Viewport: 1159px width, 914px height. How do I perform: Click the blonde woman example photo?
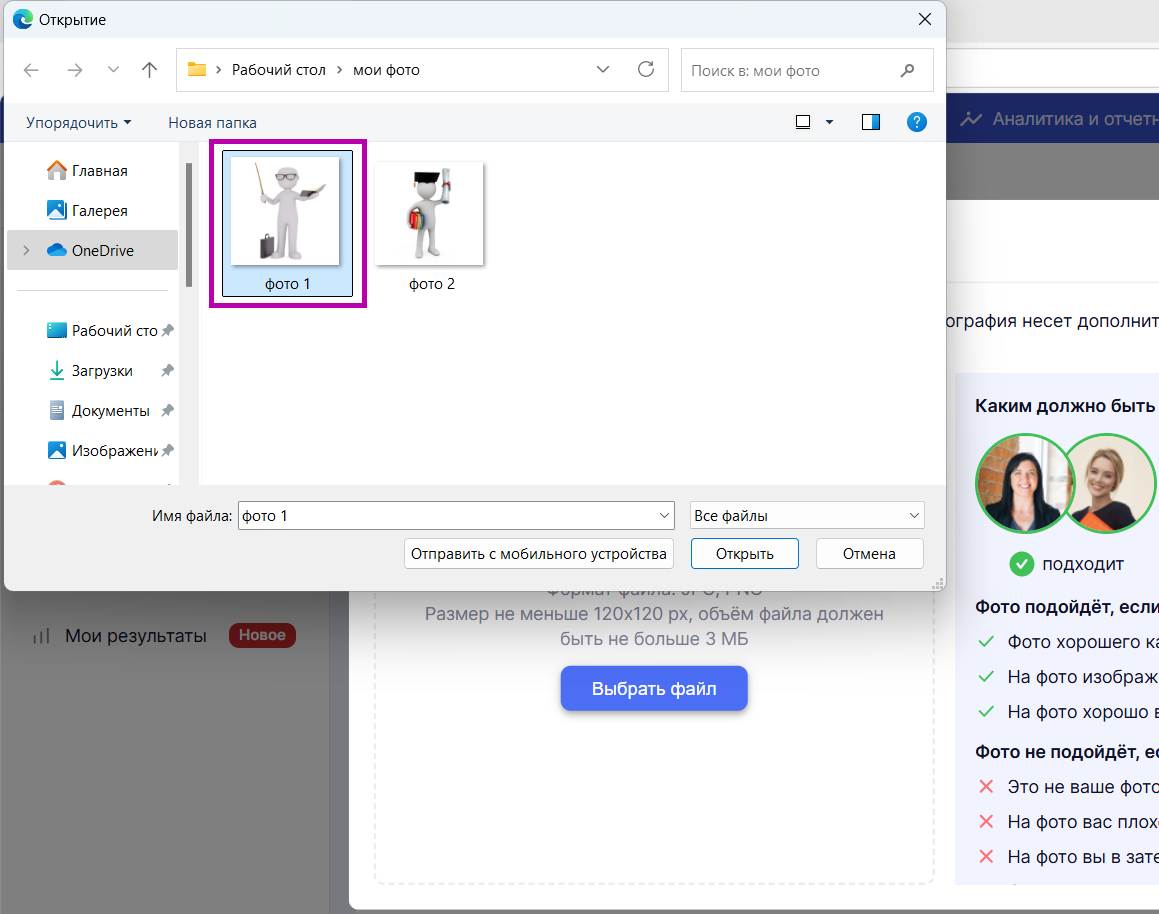tap(1107, 484)
